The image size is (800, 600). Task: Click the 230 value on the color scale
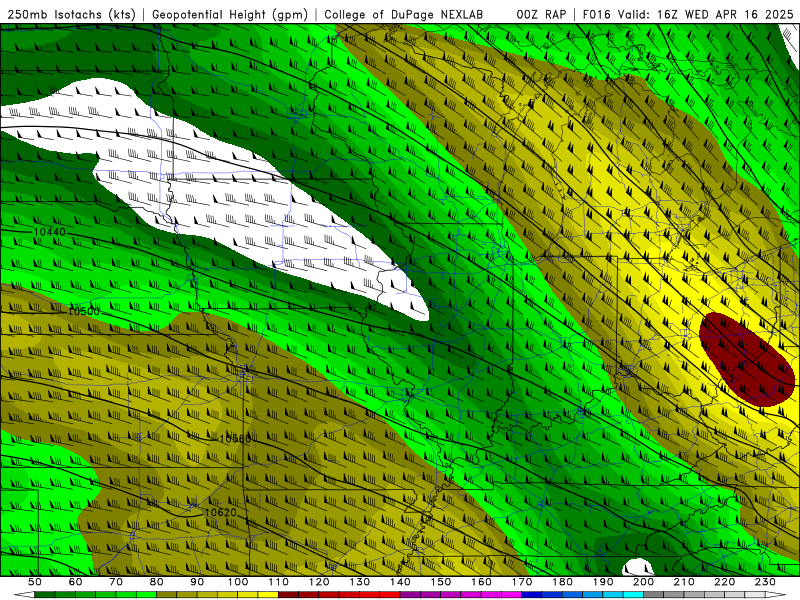coord(766,582)
